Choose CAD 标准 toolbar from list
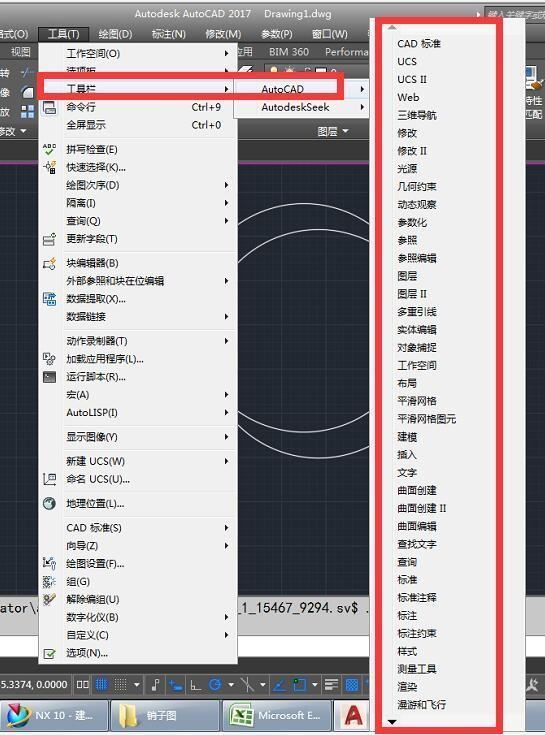 [418, 44]
